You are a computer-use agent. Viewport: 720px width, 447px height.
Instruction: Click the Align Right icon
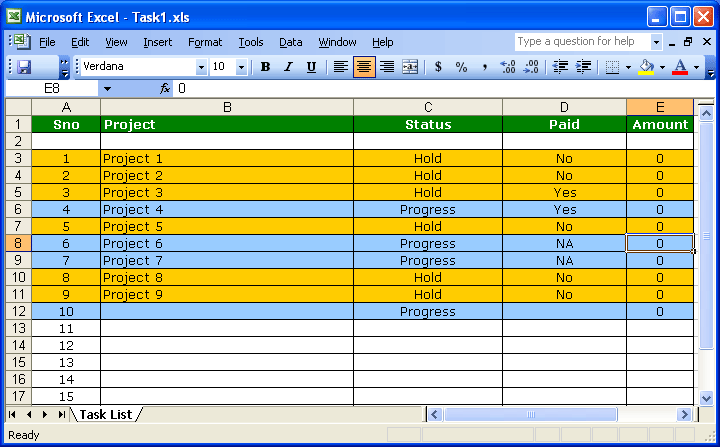coord(387,67)
